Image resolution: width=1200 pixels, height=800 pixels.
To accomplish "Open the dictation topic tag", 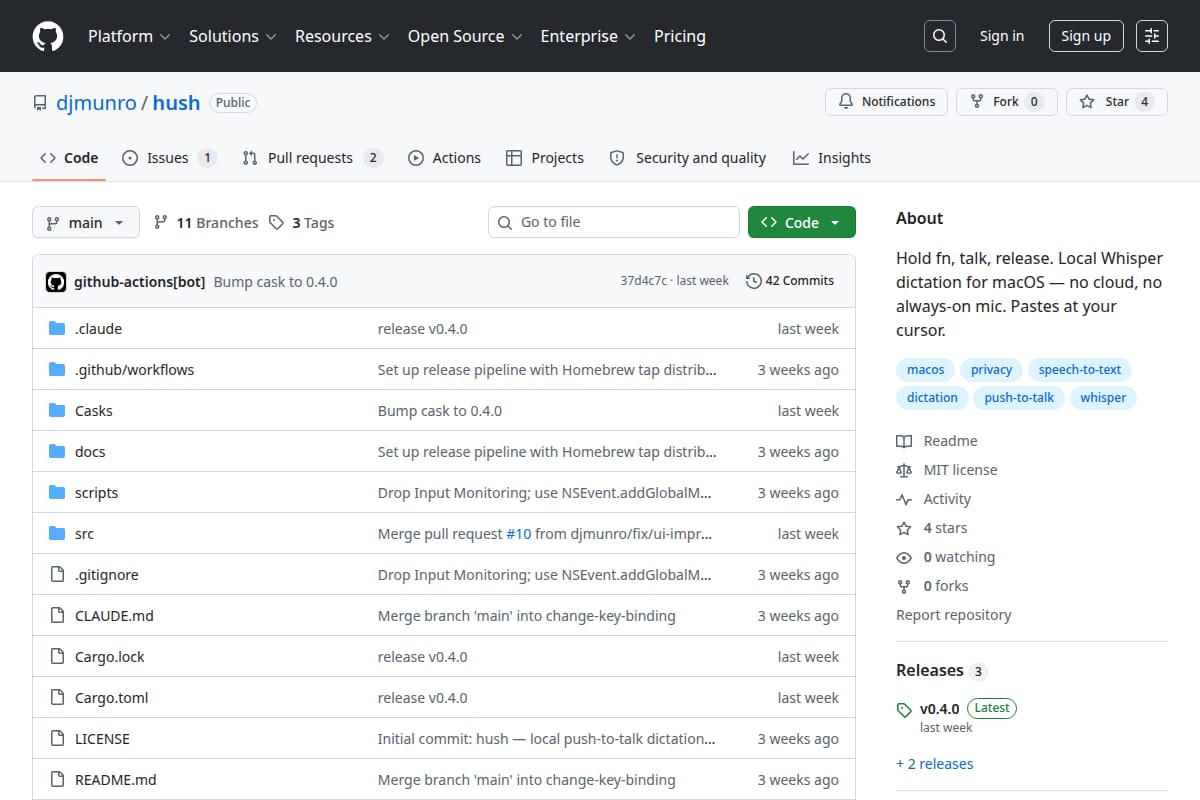I will tap(932, 398).
